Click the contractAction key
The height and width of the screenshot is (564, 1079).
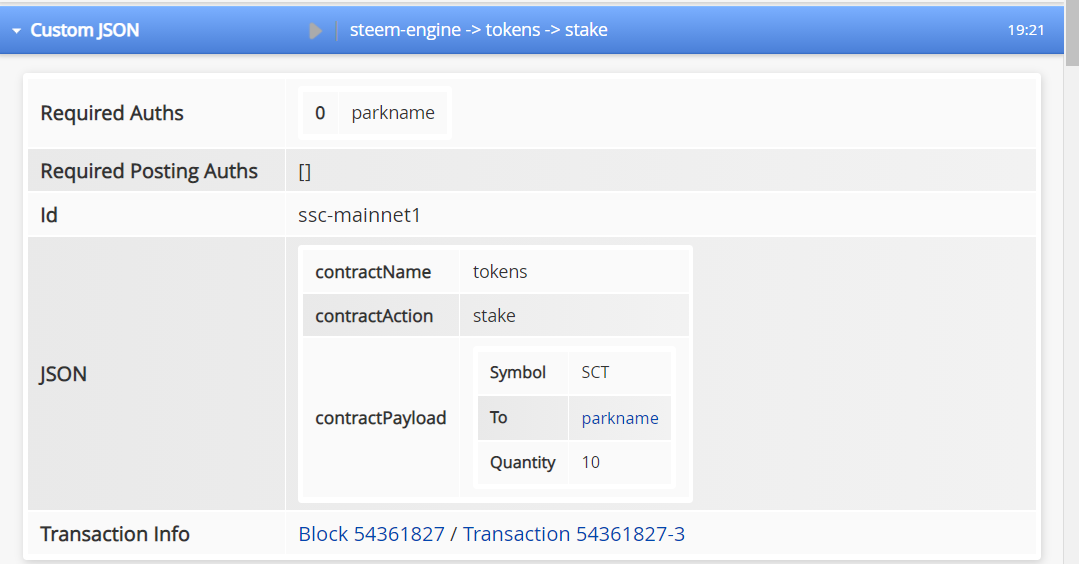(374, 316)
